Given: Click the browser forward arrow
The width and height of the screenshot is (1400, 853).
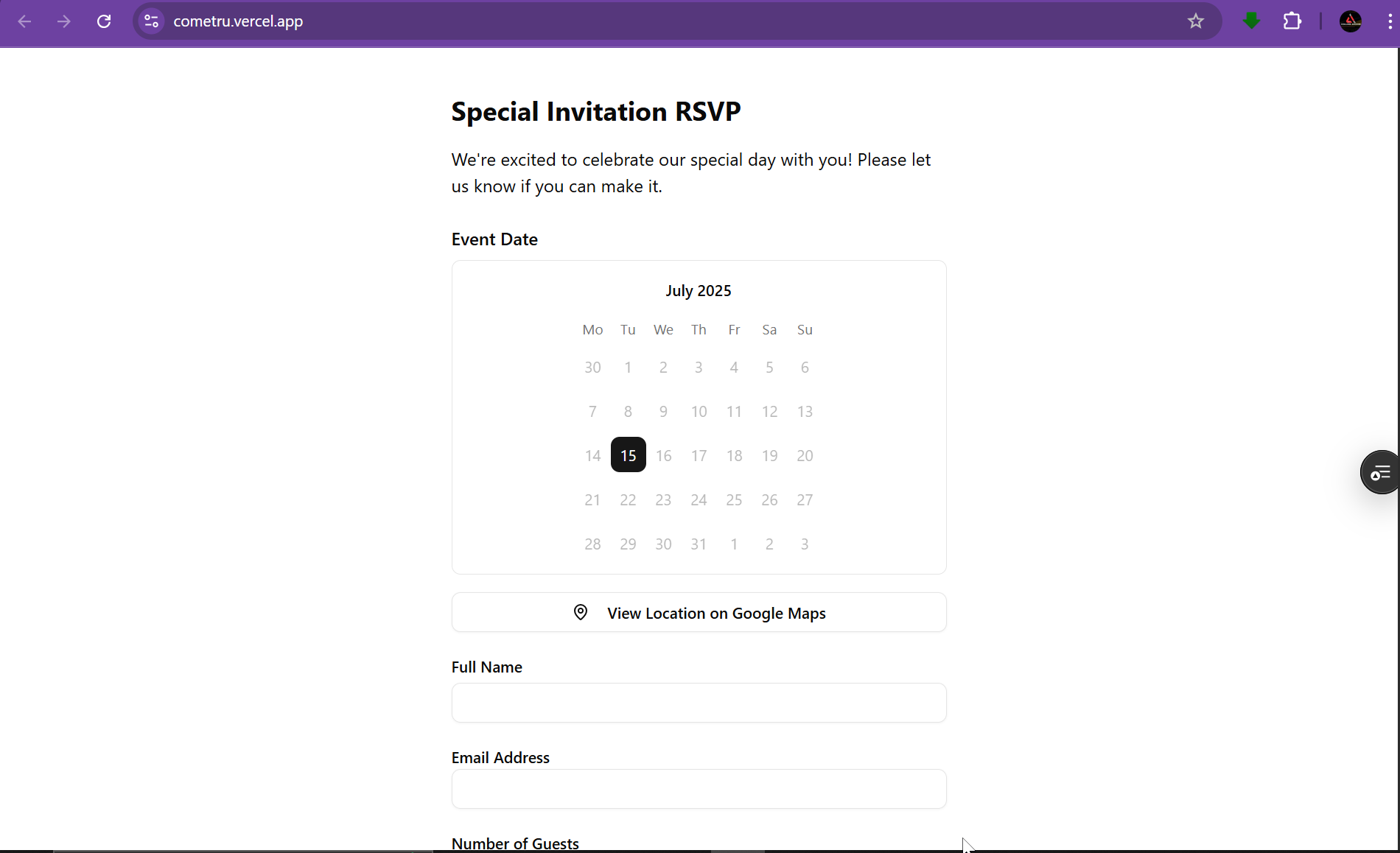Looking at the screenshot, I should (x=64, y=21).
